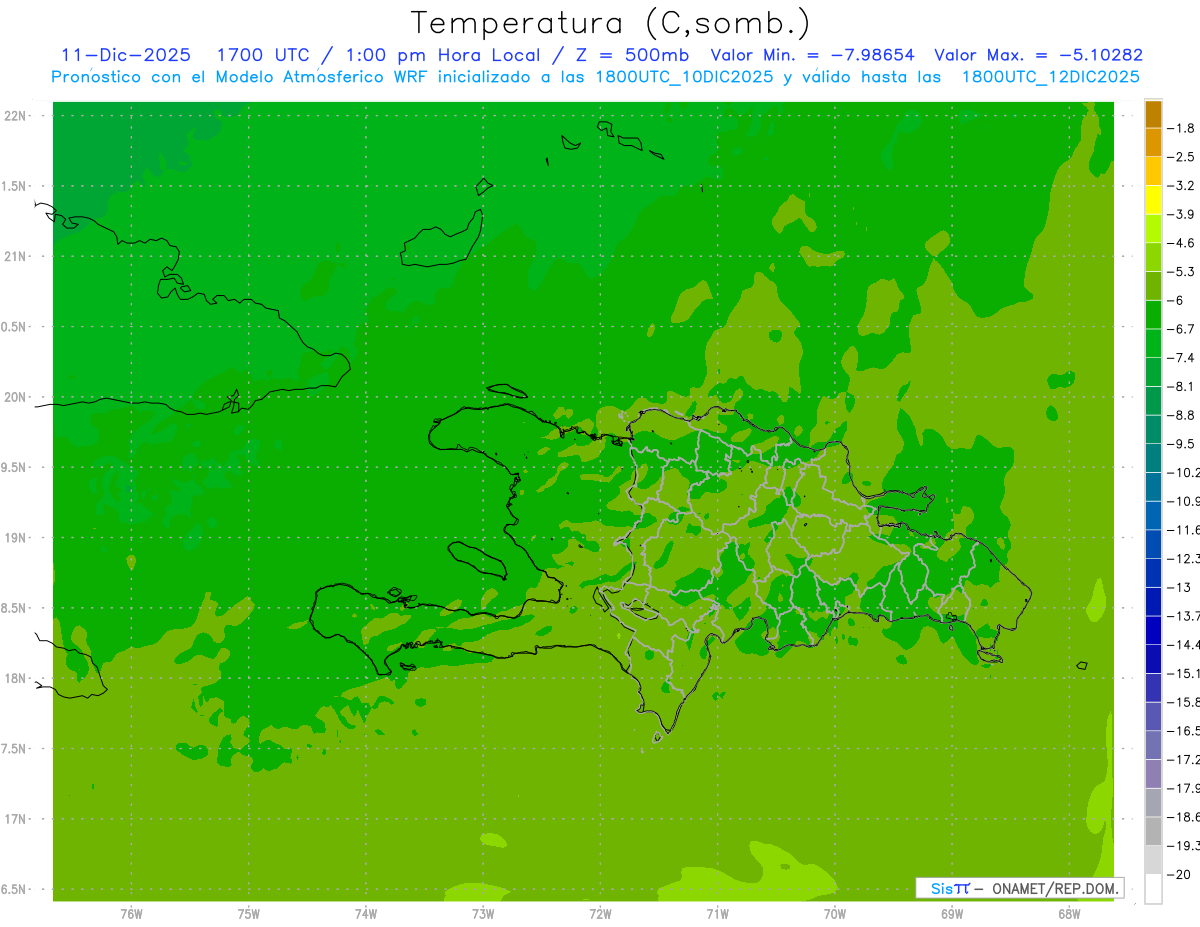Pick the light gray swatch between -19.3 and -20
This screenshot has width=1200, height=927.
click(1153, 860)
